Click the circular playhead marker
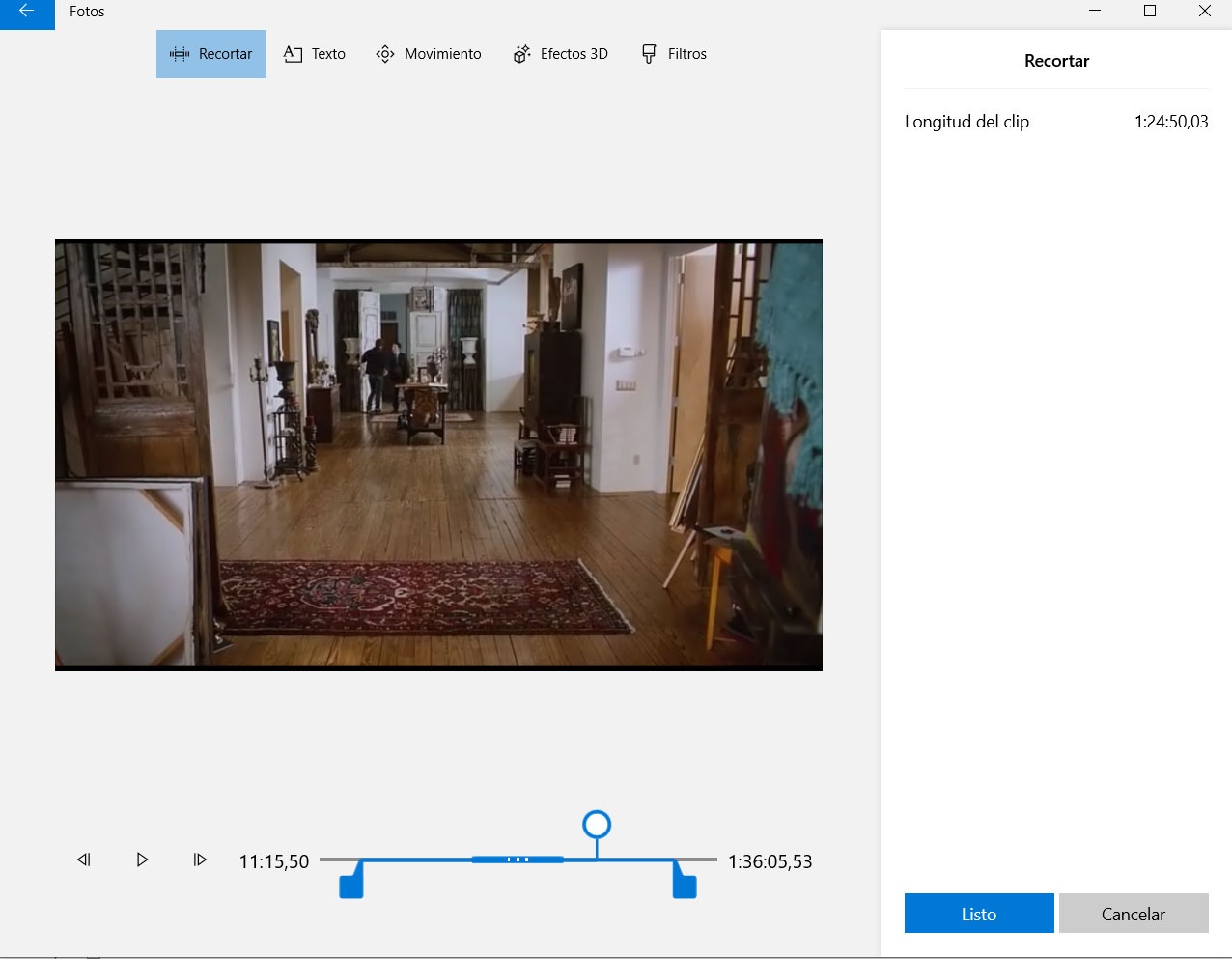1232x959 pixels. coord(597,825)
